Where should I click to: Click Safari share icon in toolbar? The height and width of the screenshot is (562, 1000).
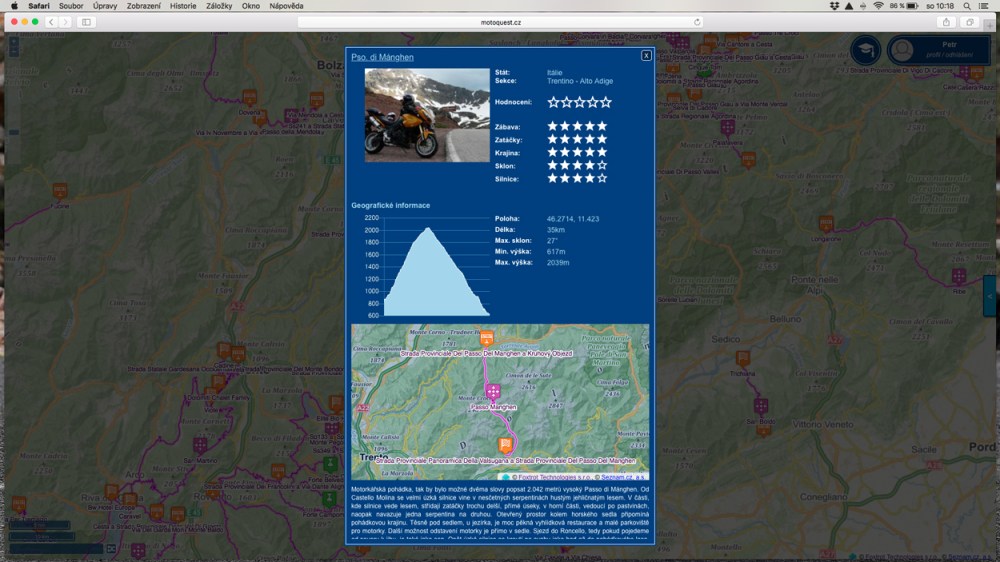coord(946,22)
